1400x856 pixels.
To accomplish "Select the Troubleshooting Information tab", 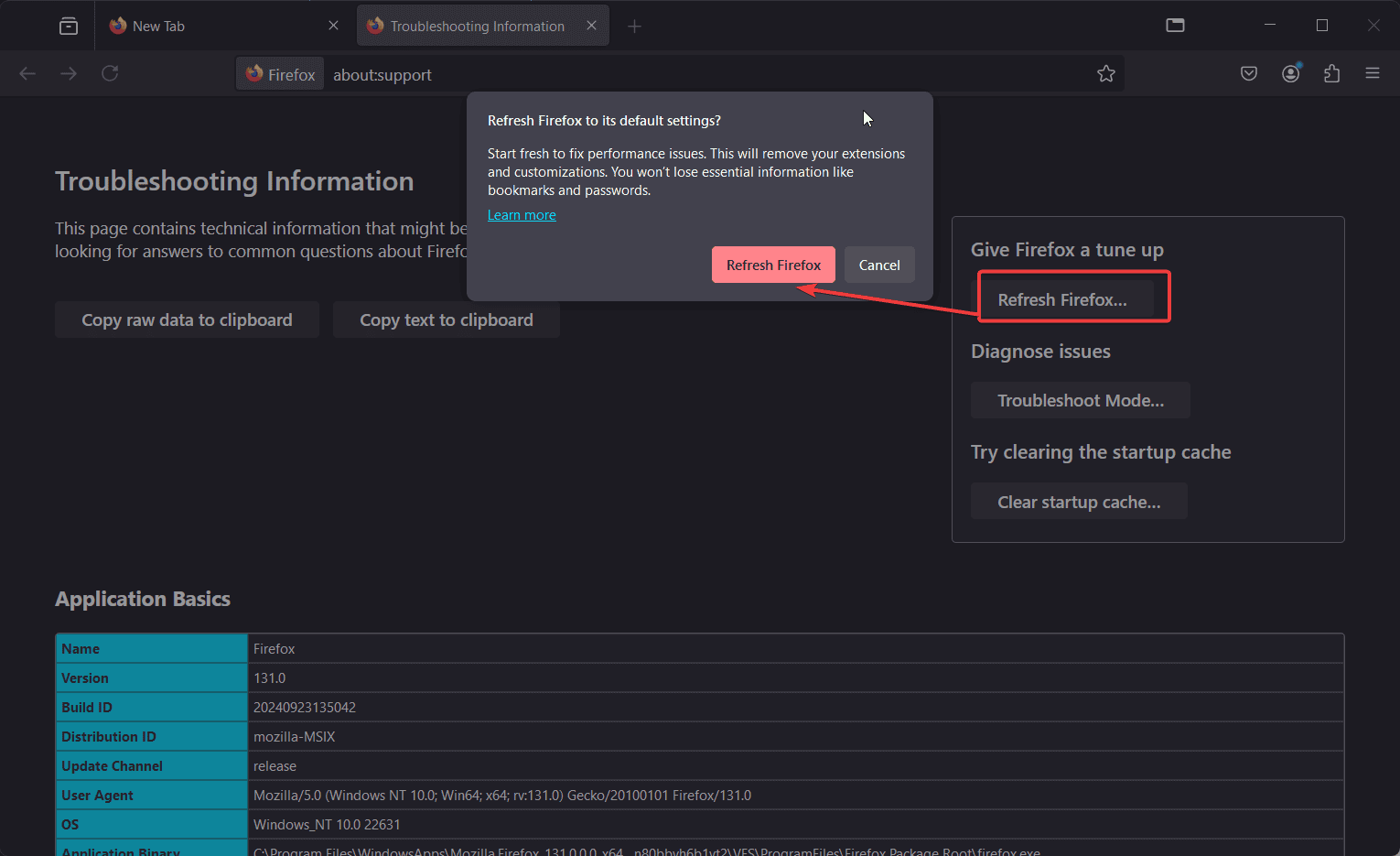I will 482,26.
